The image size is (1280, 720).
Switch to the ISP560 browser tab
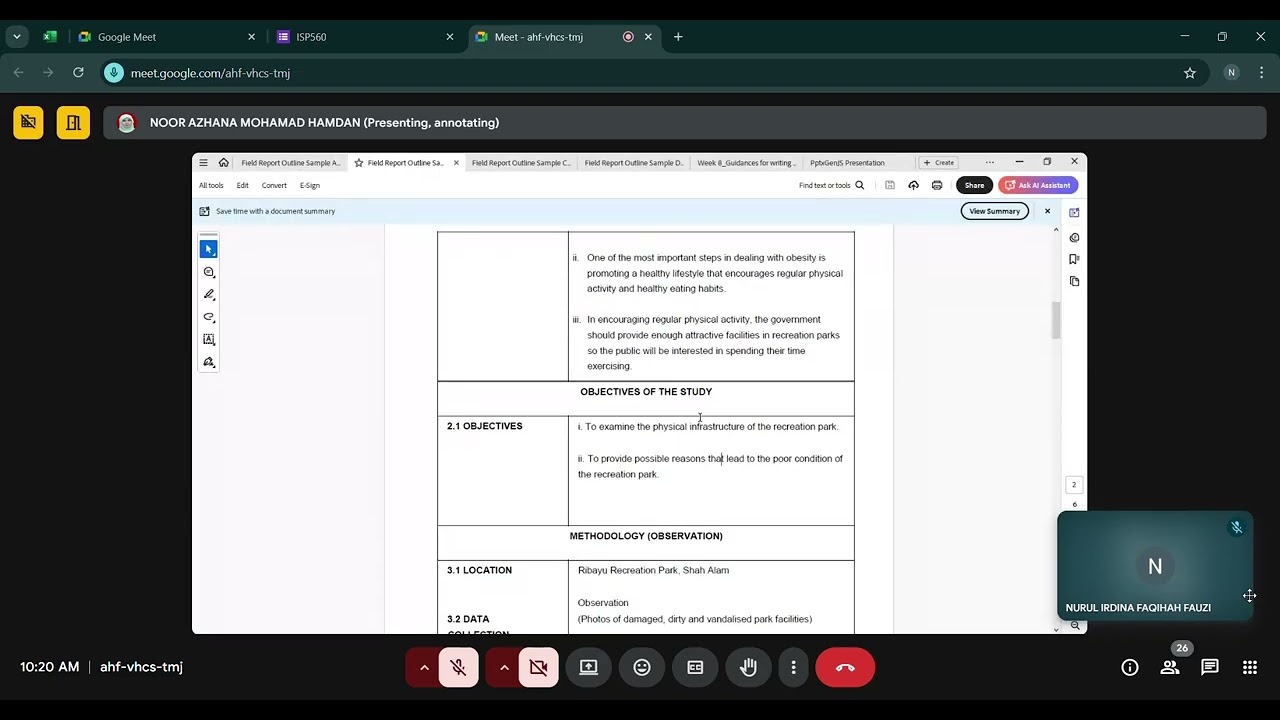point(365,37)
